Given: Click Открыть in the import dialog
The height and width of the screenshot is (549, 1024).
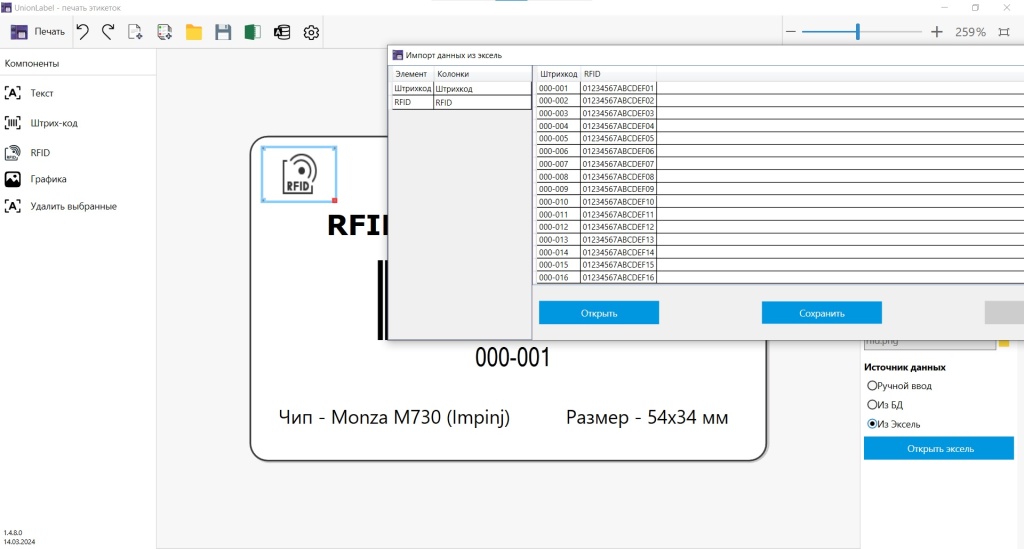Looking at the screenshot, I should pyautogui.click(x=599, y=313).
